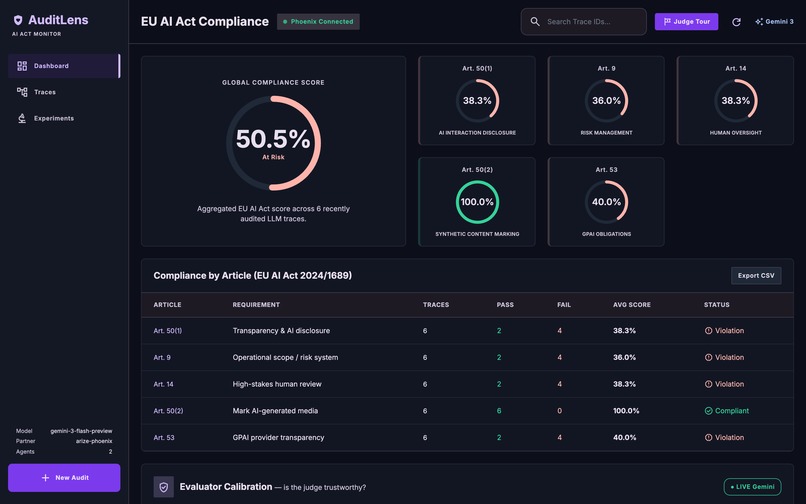Sort by the TRACES column header
The width and height of the screenshot is (806, 504).
436,304
